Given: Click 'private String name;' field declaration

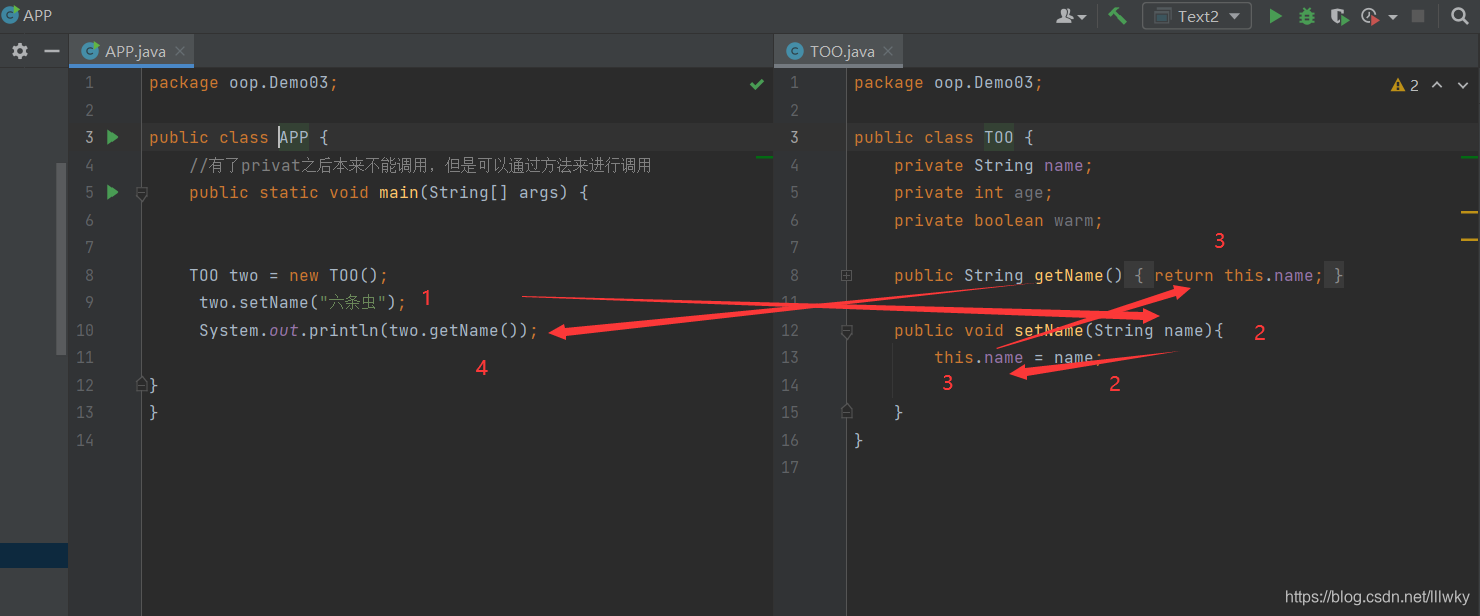Looking at the screenshot, I should tap(993, 165).
